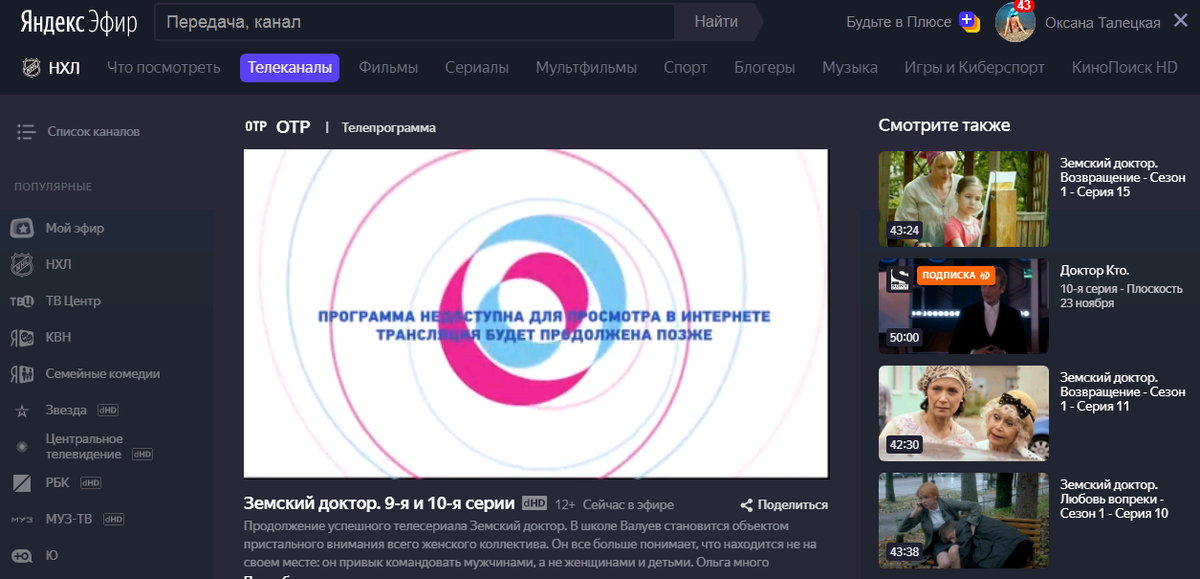
Task: Click the Звезда sidebar label
Action: click(68, 410)
